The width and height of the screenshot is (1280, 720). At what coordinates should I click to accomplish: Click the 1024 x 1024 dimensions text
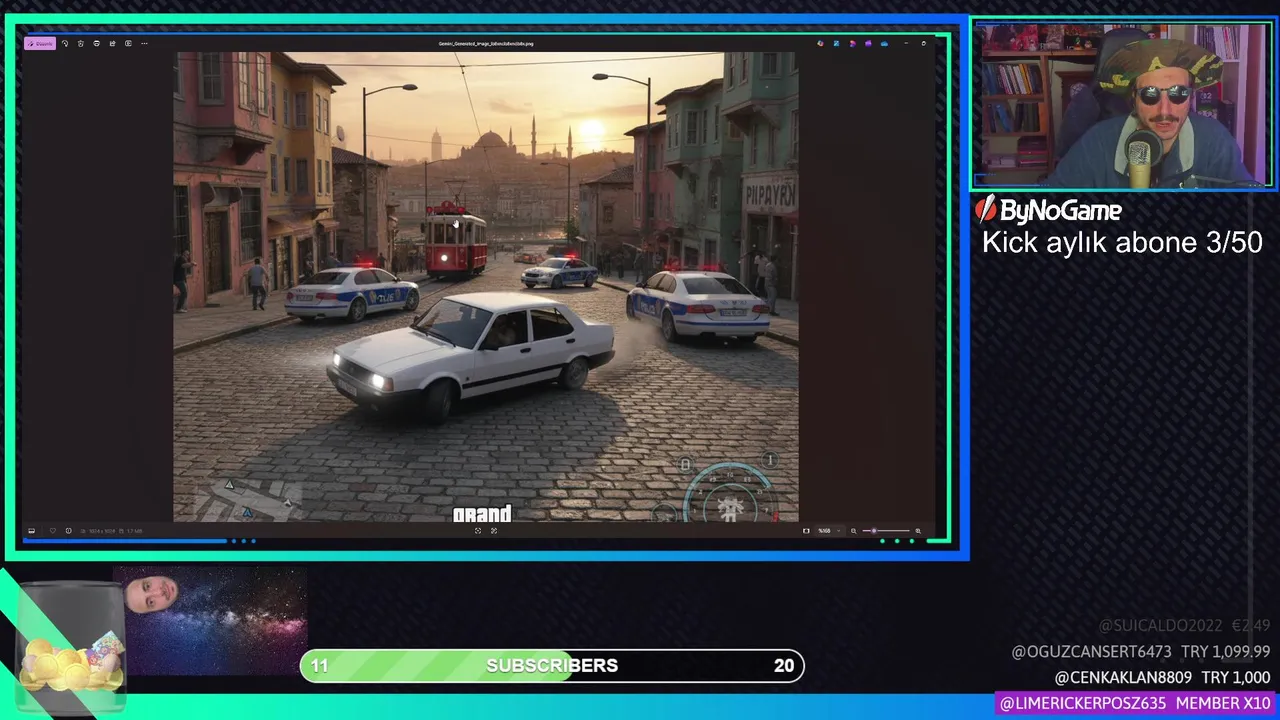click(100, 531)
